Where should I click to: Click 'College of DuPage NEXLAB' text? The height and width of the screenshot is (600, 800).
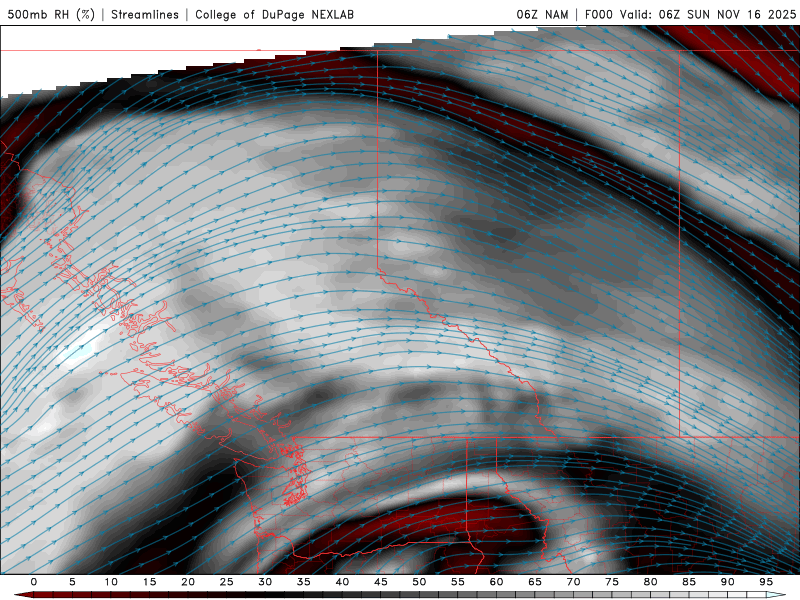tap(274, 14)
